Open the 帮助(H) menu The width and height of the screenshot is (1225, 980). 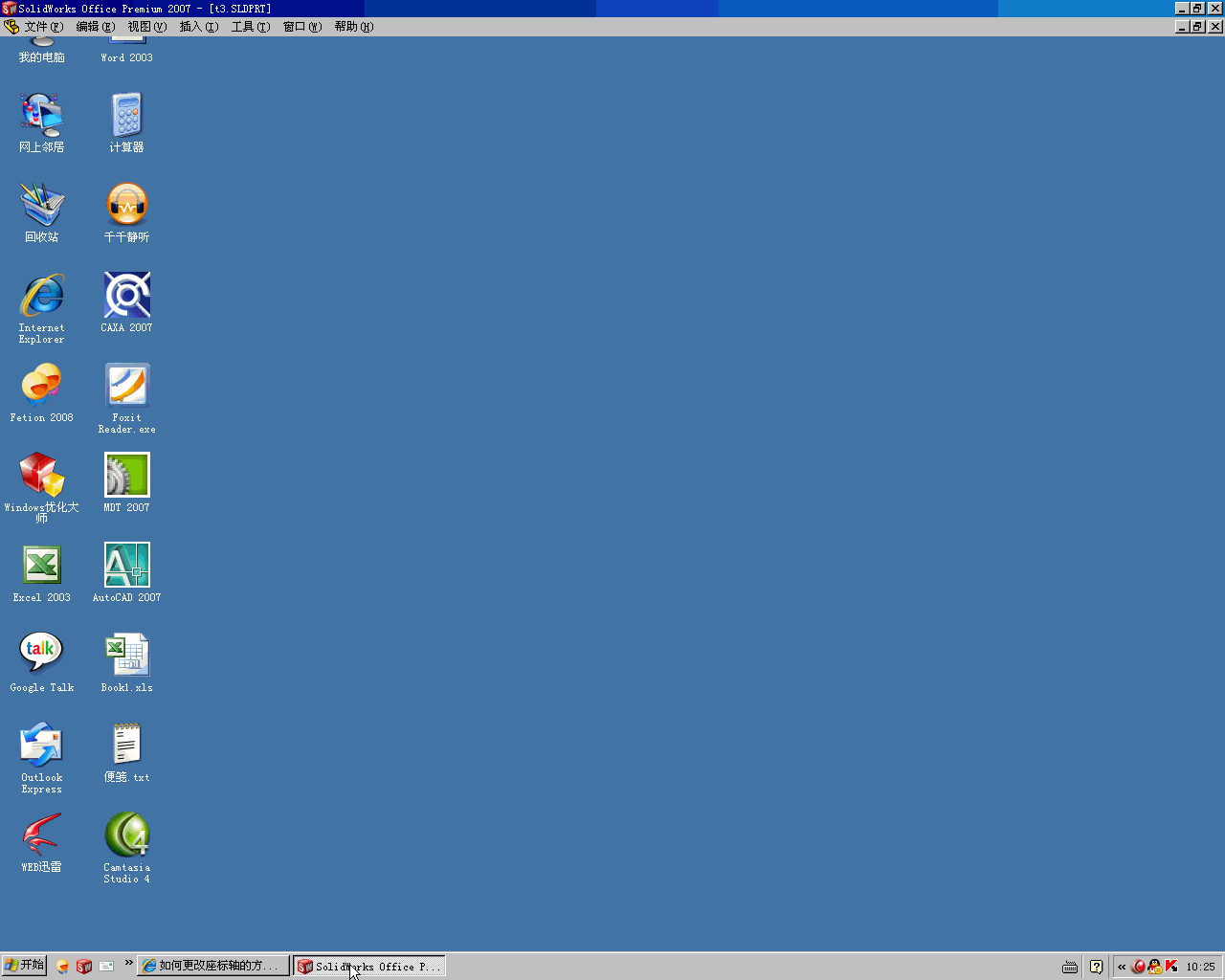(353, 27)
